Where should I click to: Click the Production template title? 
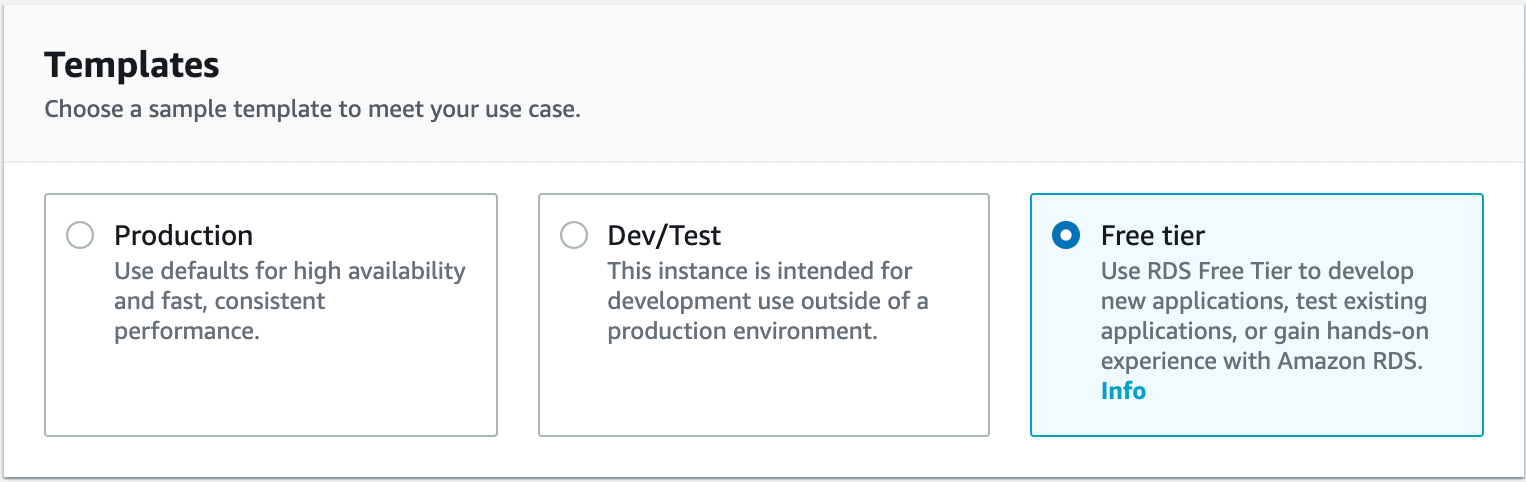(x=183, y=236)
